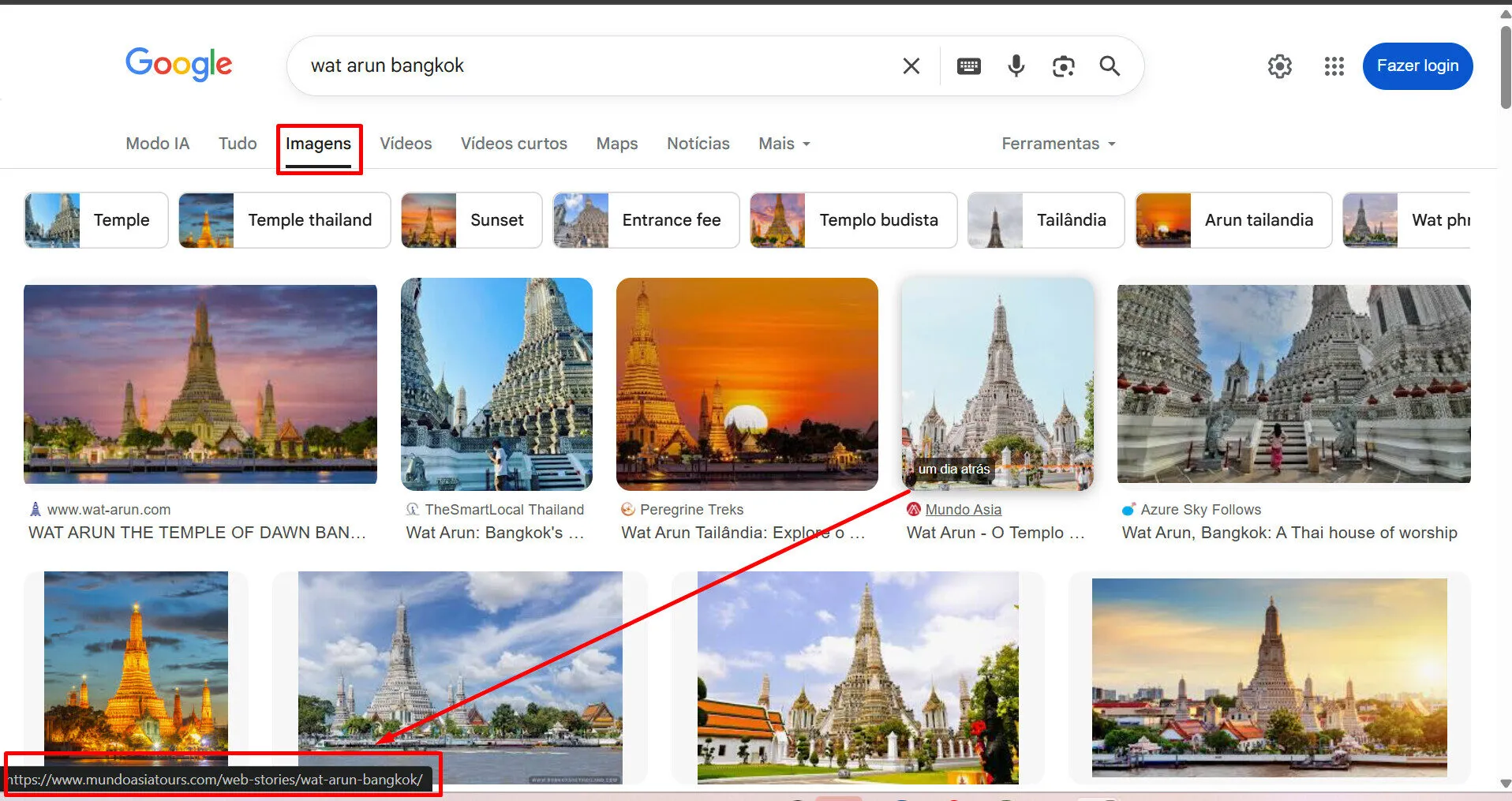Open quick settings gear icon
Viewport: 1512px width, 801px height.
tap(1279, 66)
